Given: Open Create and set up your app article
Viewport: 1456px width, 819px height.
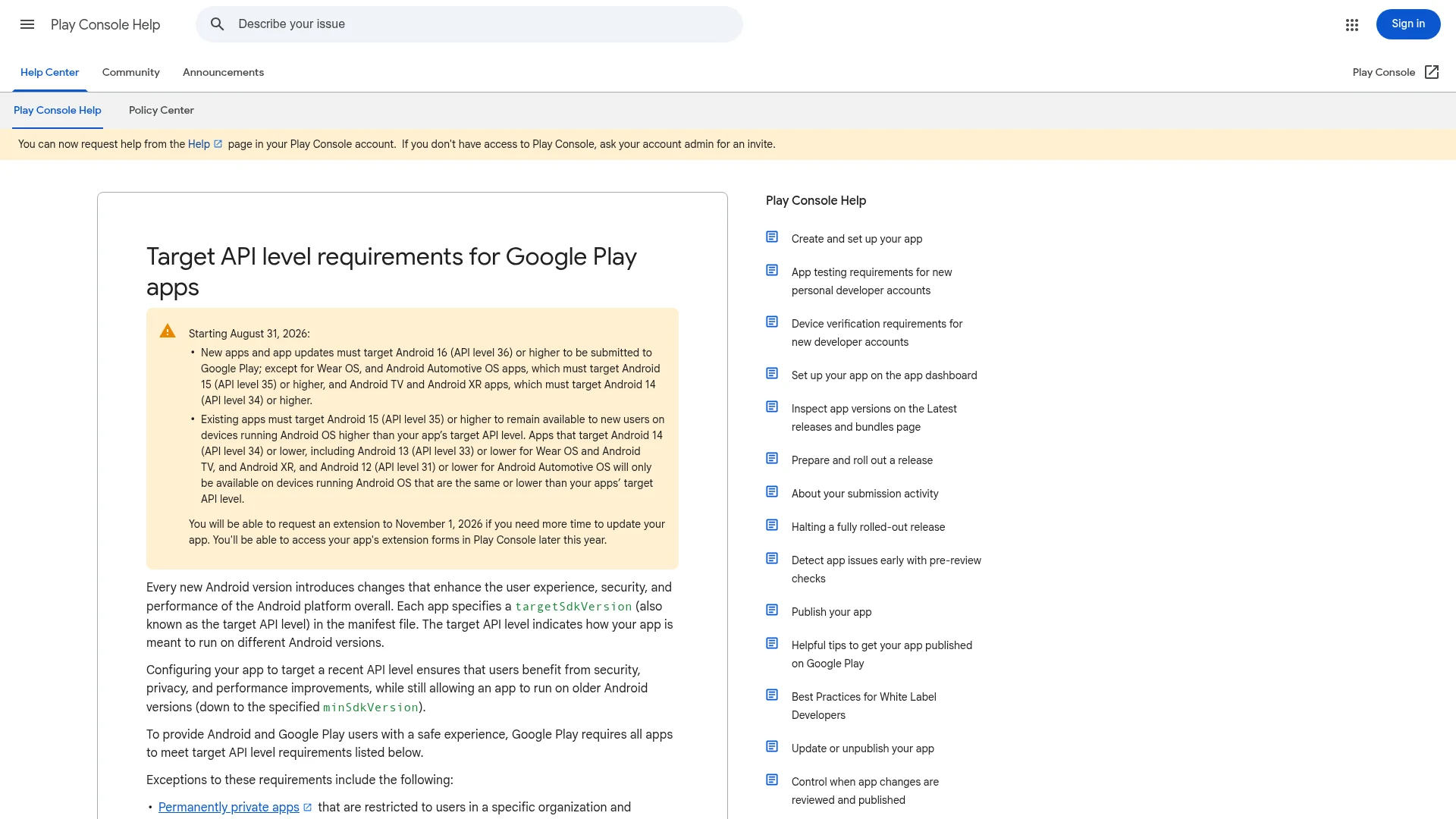Looking at the screenshot, I should pyautogui.click(x=857, y=239).
